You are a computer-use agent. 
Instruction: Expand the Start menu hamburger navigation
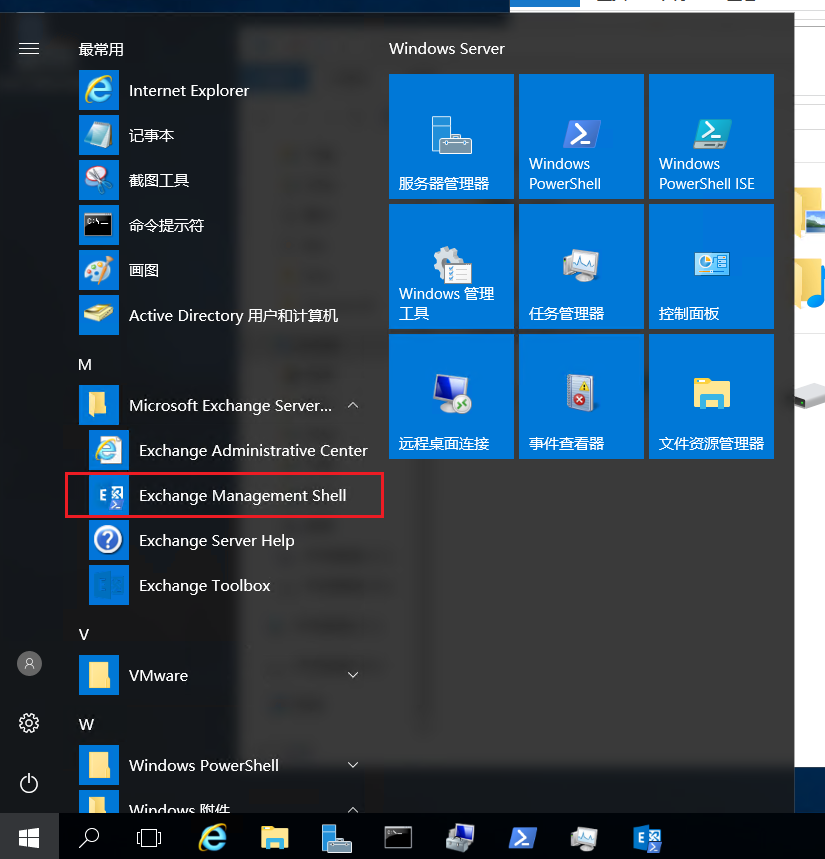(29, 49)
